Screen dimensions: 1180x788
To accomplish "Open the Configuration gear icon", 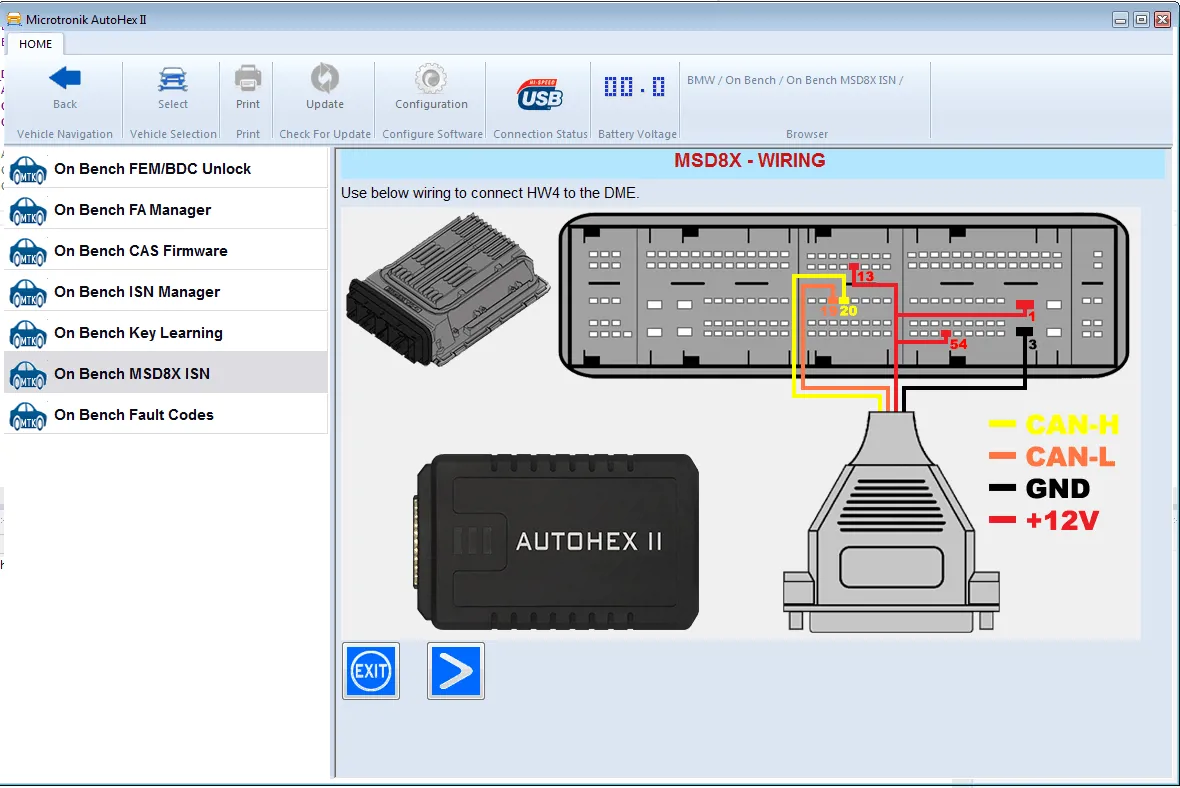I will coord(431,78).
